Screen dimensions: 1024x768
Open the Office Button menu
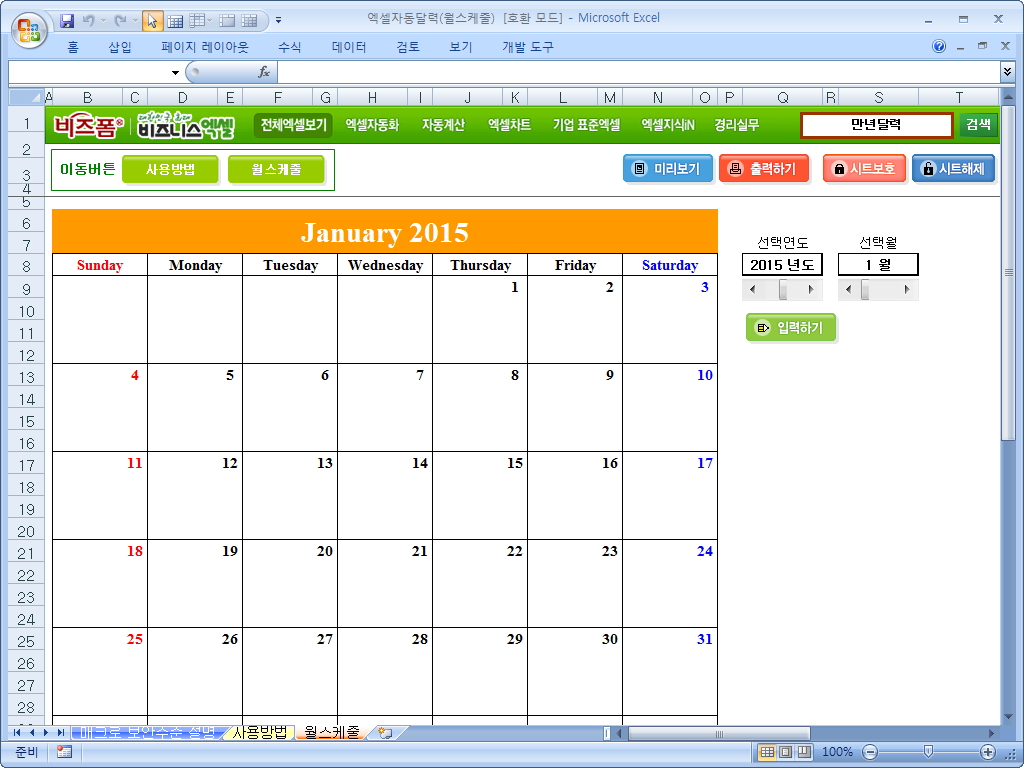click(x=29, y=30)
